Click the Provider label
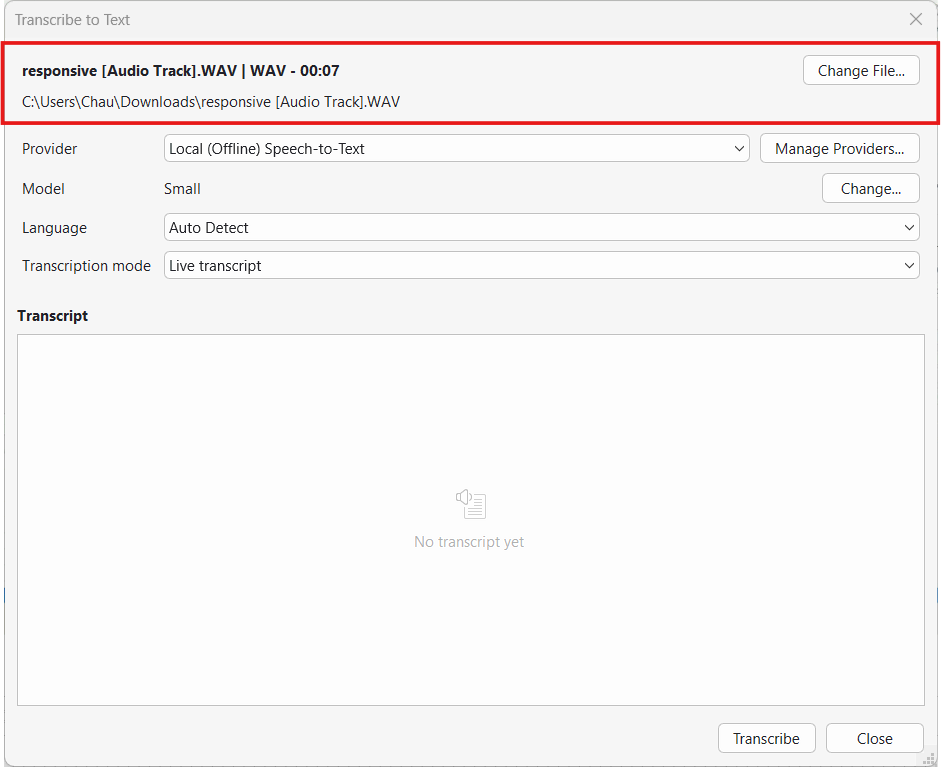Screen dimensions: 941x767 (x=49, y=148)
